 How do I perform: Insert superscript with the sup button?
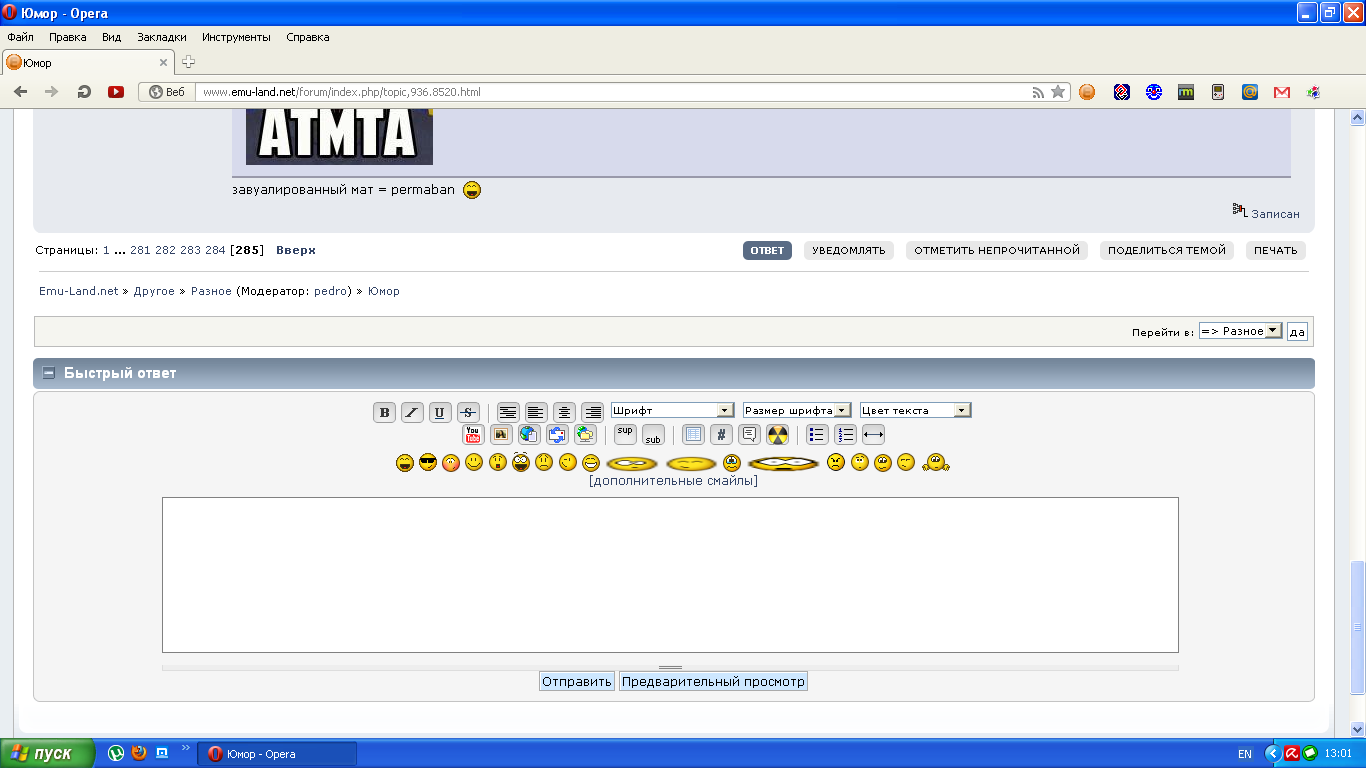[x=625, y=433]
